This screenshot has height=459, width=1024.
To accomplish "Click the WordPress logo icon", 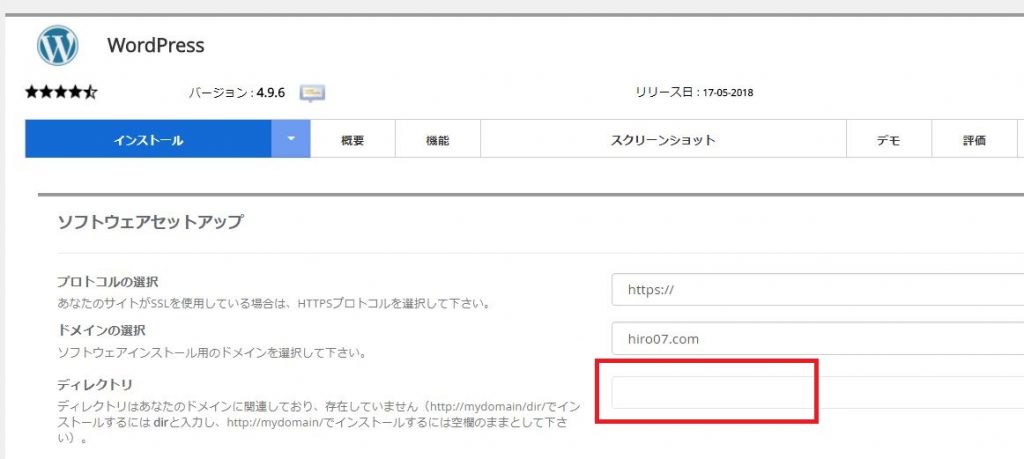I will [x=57, y=45].
